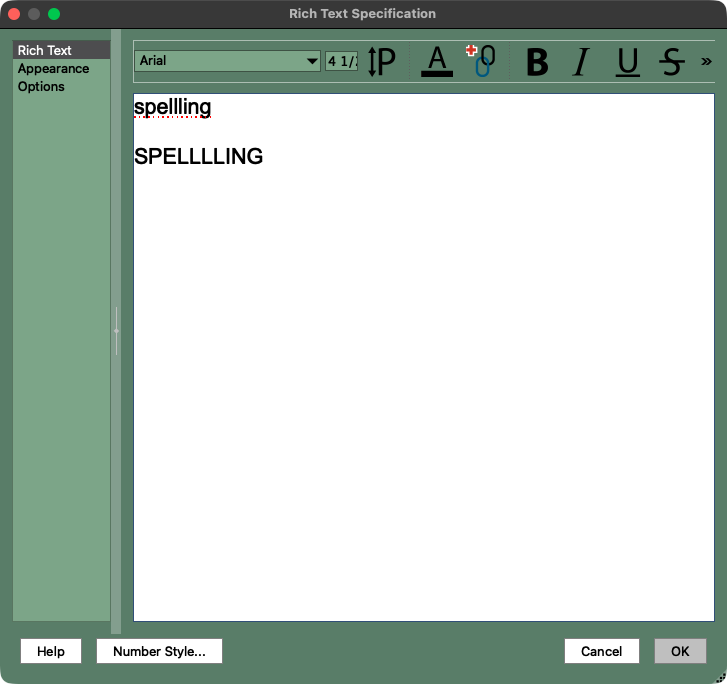Image resolution: width=727 pixels, height=684 pixels.
Task: Confirm with the OK button
Action: click(680, 651)
